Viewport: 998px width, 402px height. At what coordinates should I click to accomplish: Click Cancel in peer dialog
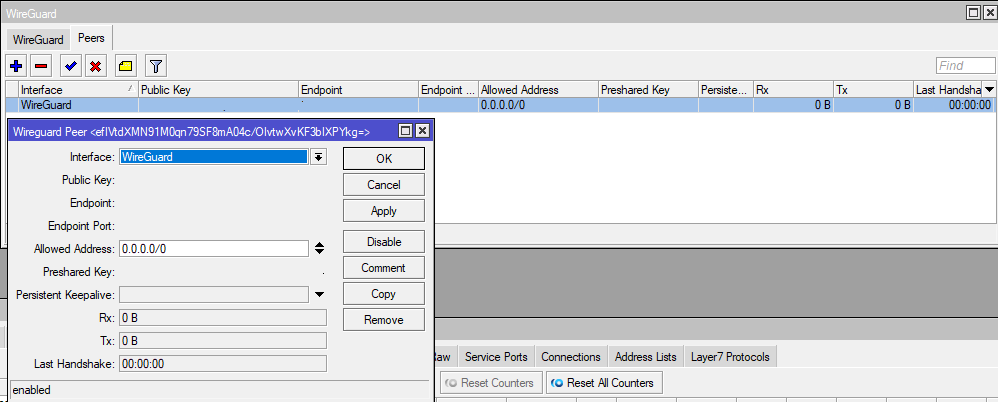coord(384,185)
